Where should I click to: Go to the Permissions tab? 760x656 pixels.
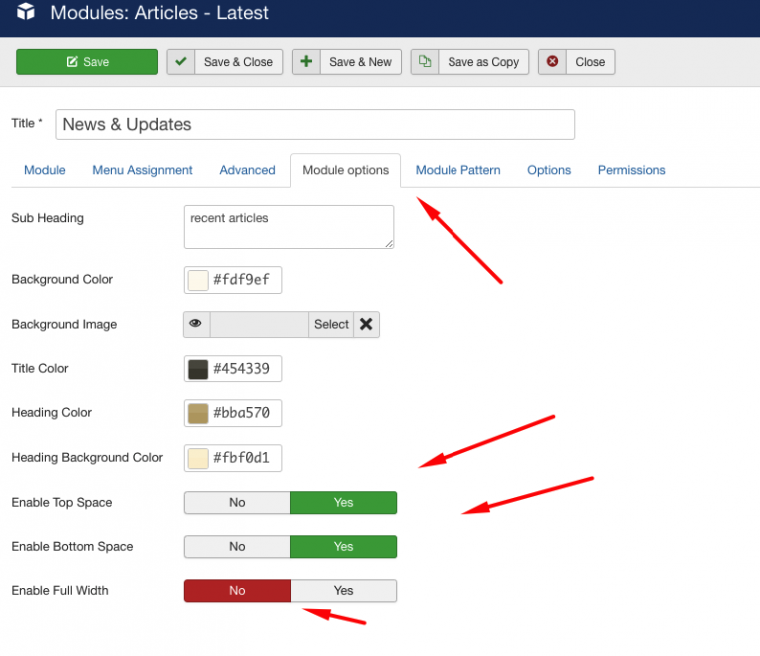[x=631, y=170]
